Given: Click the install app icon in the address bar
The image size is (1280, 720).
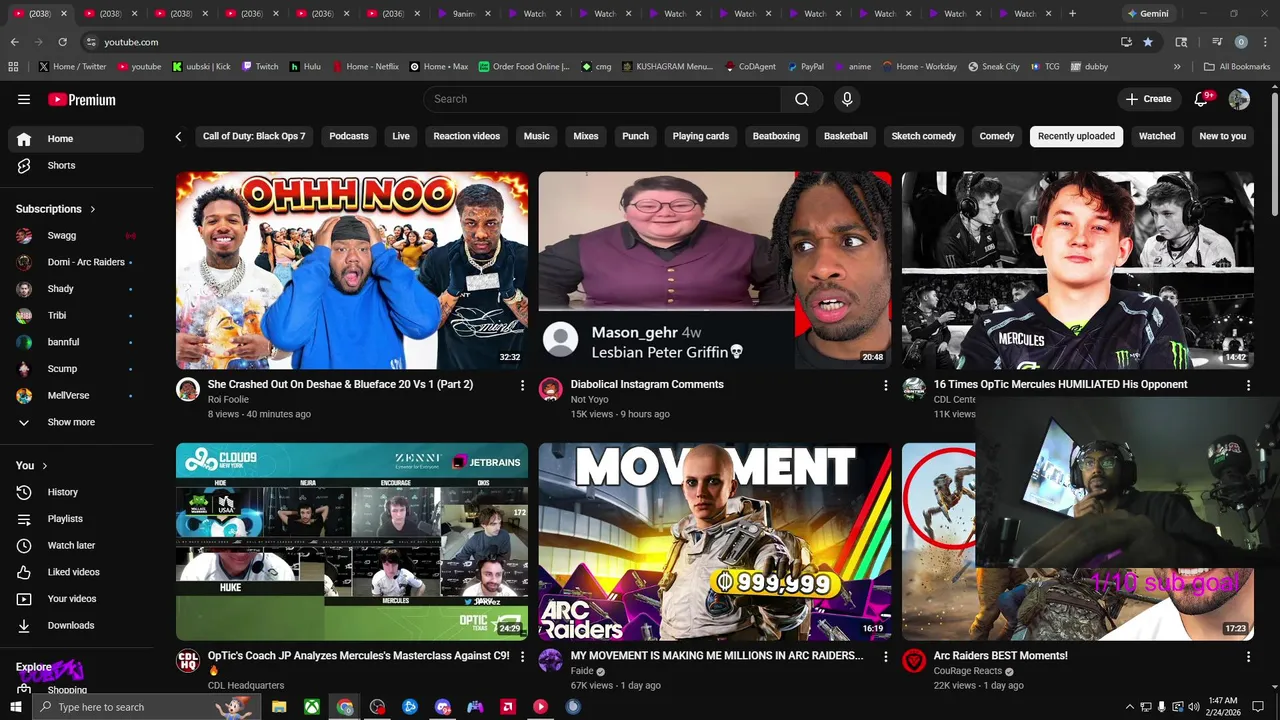Looking at the screenshot, I should click(x=1126, y=42).
